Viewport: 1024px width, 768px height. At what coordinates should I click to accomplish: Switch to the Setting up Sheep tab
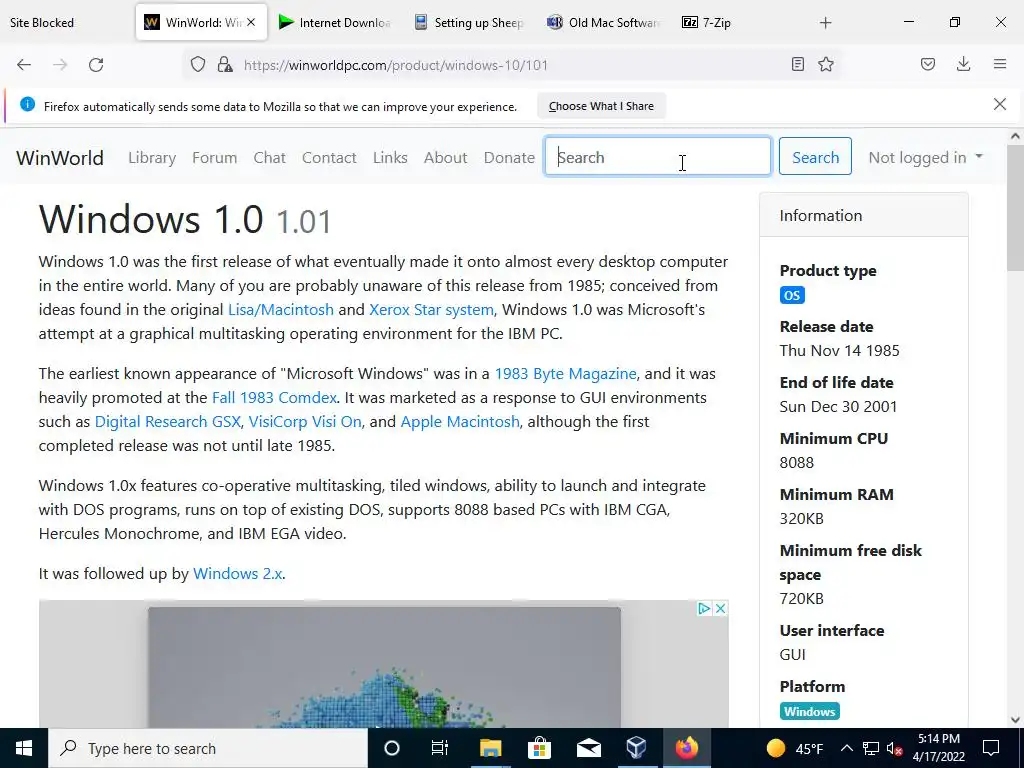470,22
